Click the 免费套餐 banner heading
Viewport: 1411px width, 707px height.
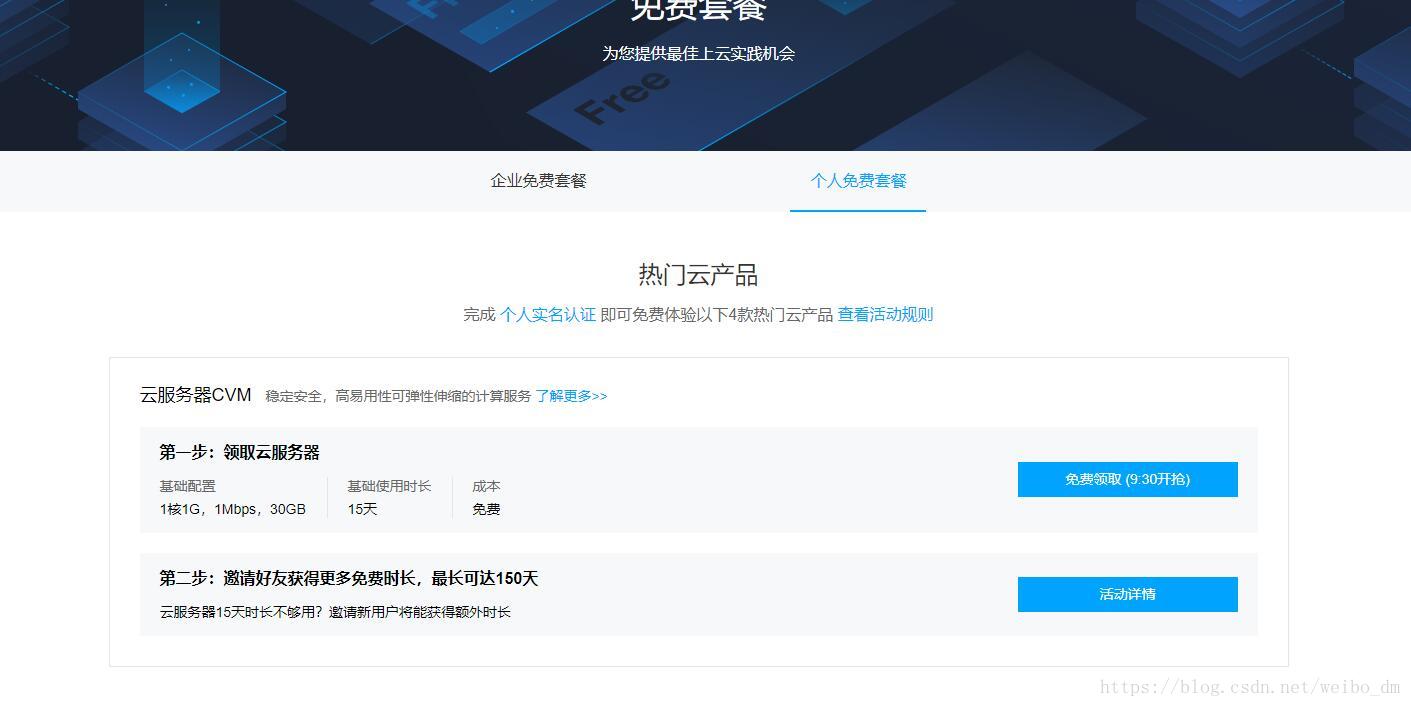coord(699,10)
